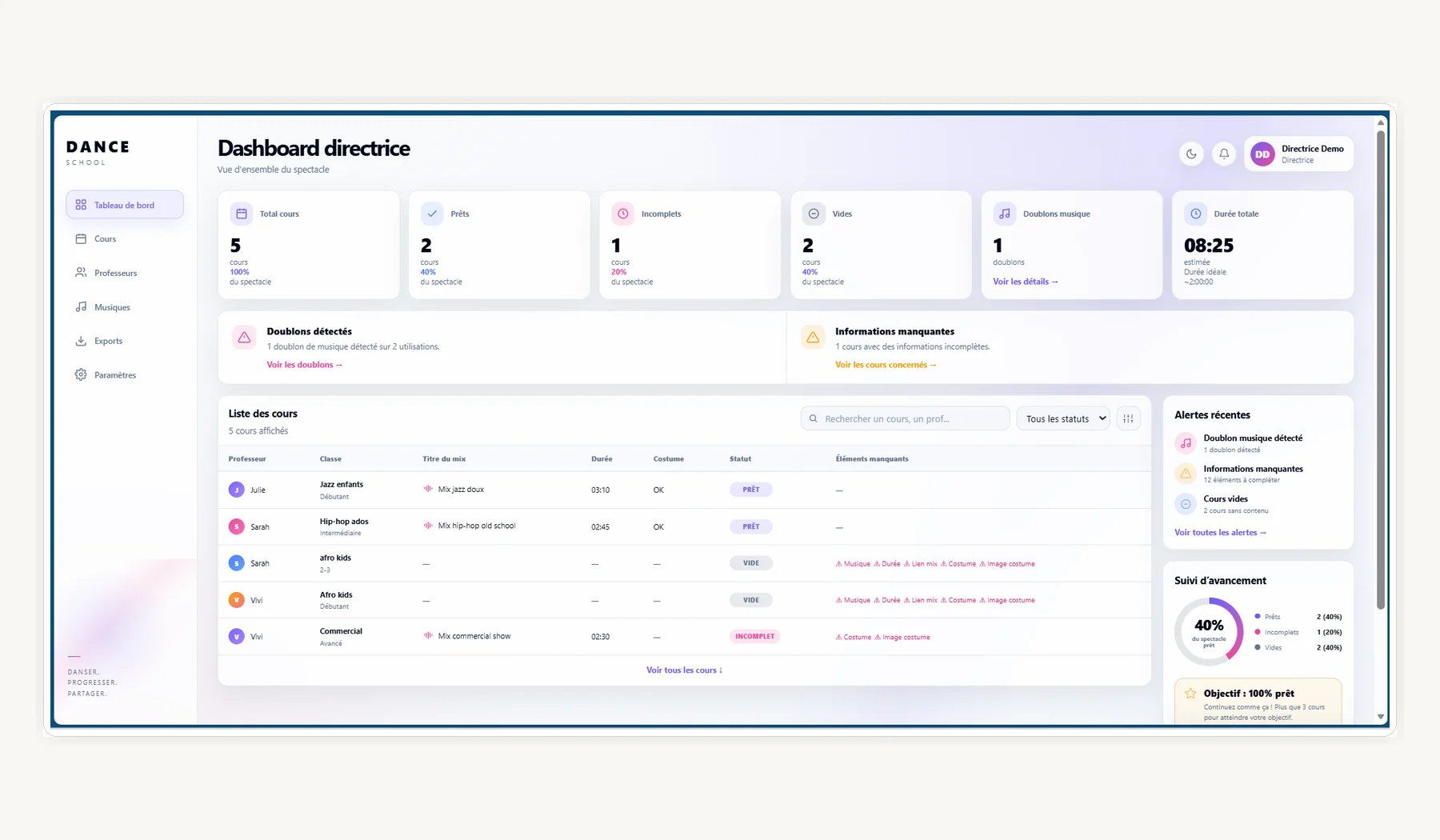
Task: Click Mix commercial show title
Action: 474,637
